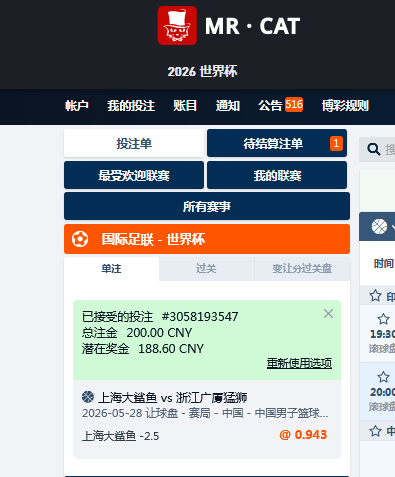Show 最受欢迎联赛 popular leagues

(x=134, y=175)
